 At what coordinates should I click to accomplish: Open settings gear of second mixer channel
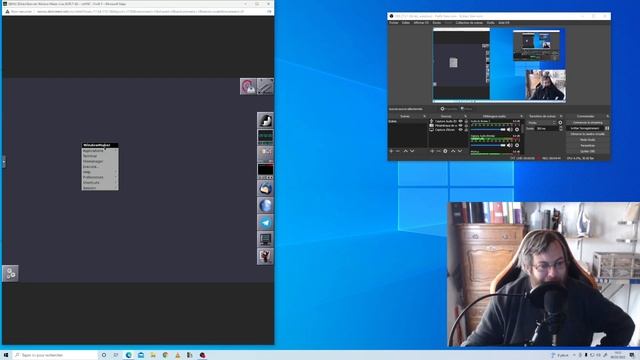tap(517, 145)
